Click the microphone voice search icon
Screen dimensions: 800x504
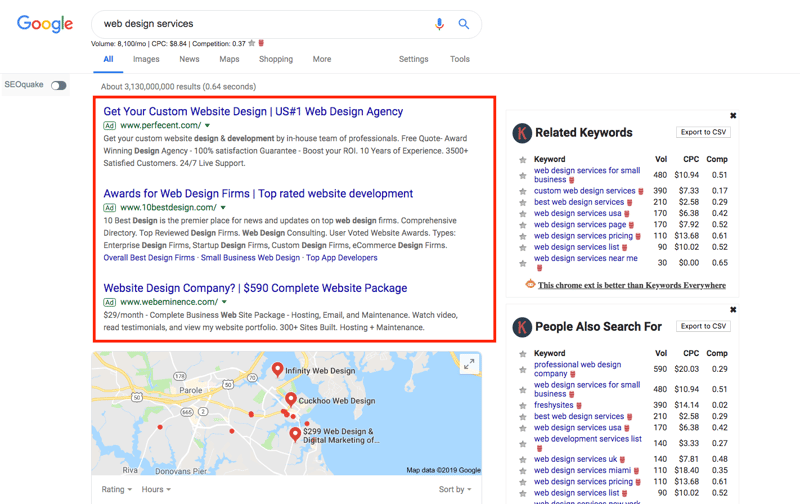click(x=439, y=24)
